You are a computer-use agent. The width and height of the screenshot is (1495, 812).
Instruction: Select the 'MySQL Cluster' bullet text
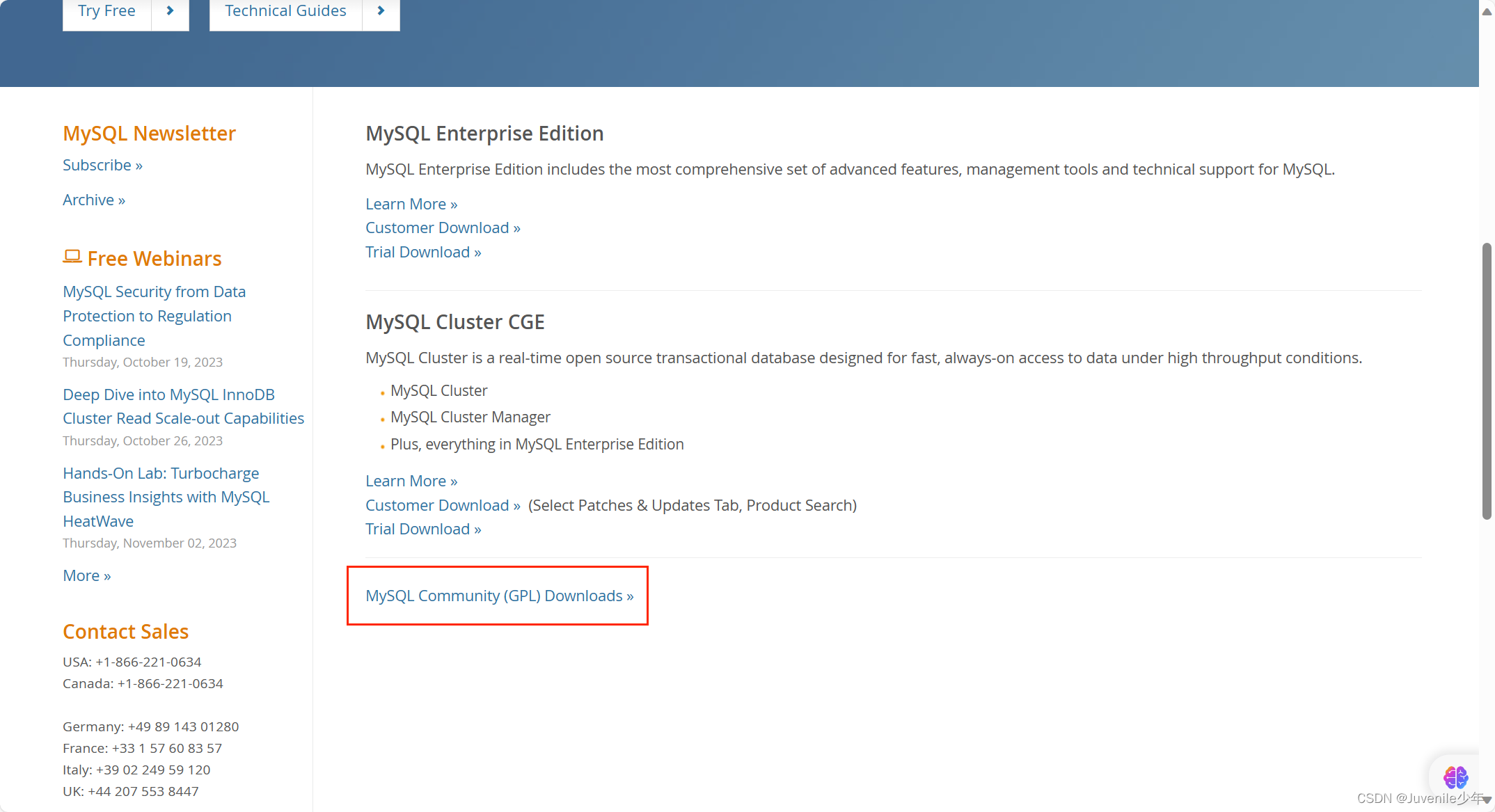(x=438, y=390)
